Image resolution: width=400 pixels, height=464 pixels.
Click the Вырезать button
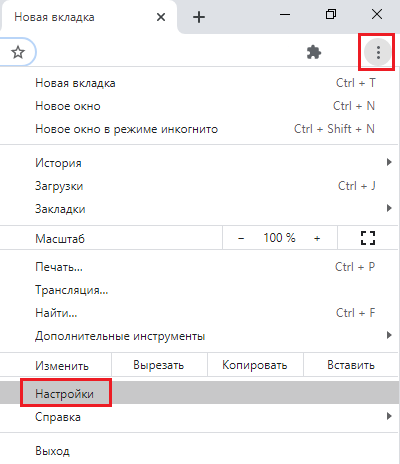click(159, 365)
